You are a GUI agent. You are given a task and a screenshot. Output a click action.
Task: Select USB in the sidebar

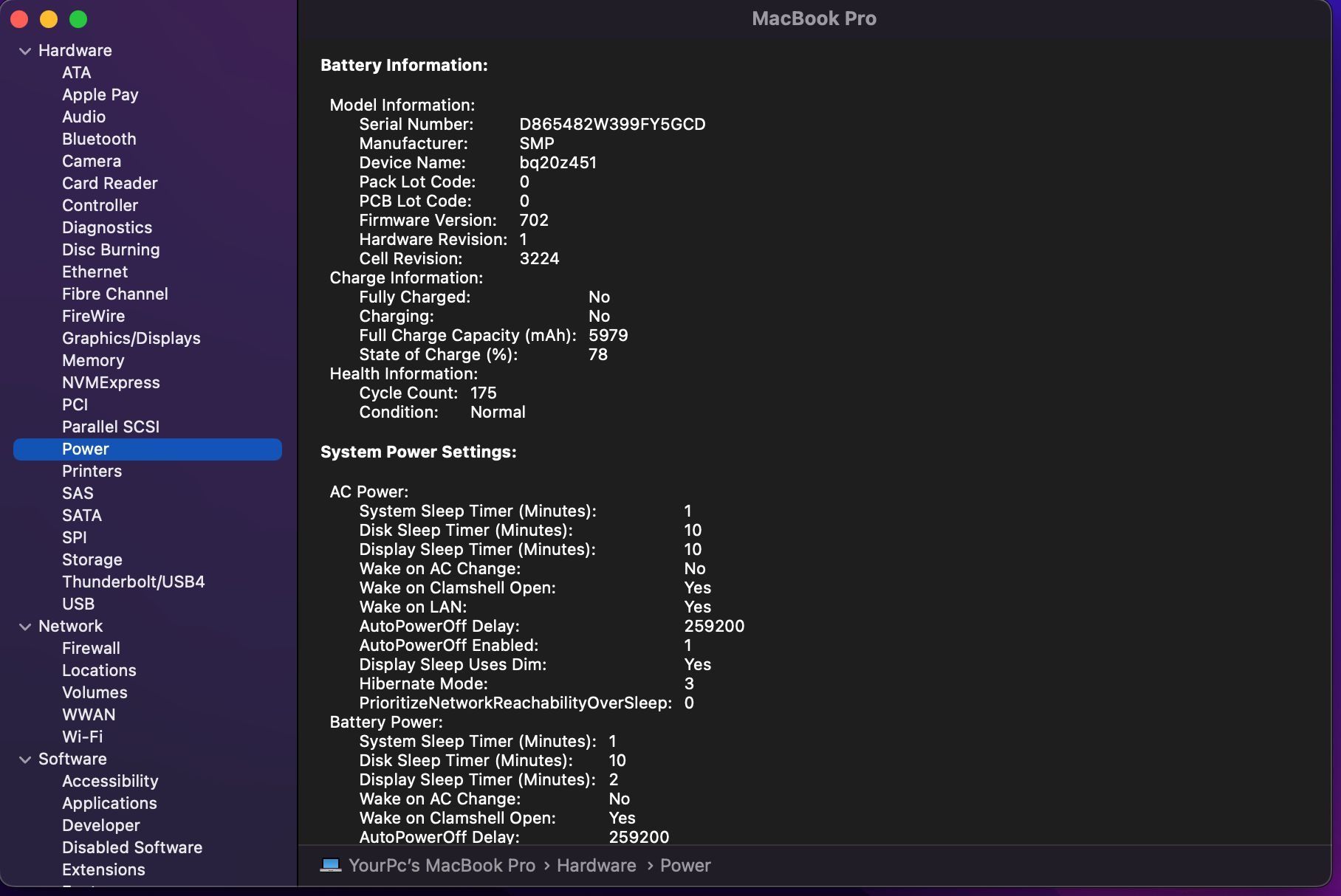click(78, 604)
